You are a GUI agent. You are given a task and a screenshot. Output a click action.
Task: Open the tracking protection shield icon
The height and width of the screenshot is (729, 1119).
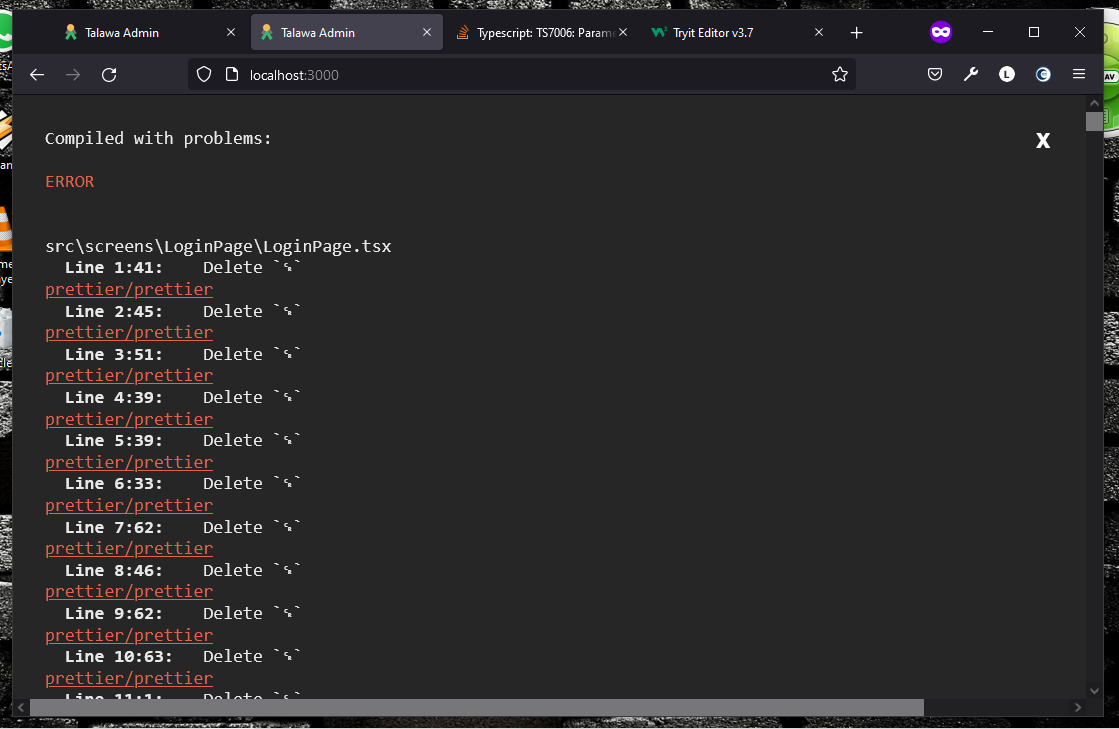tap(204, 74)
